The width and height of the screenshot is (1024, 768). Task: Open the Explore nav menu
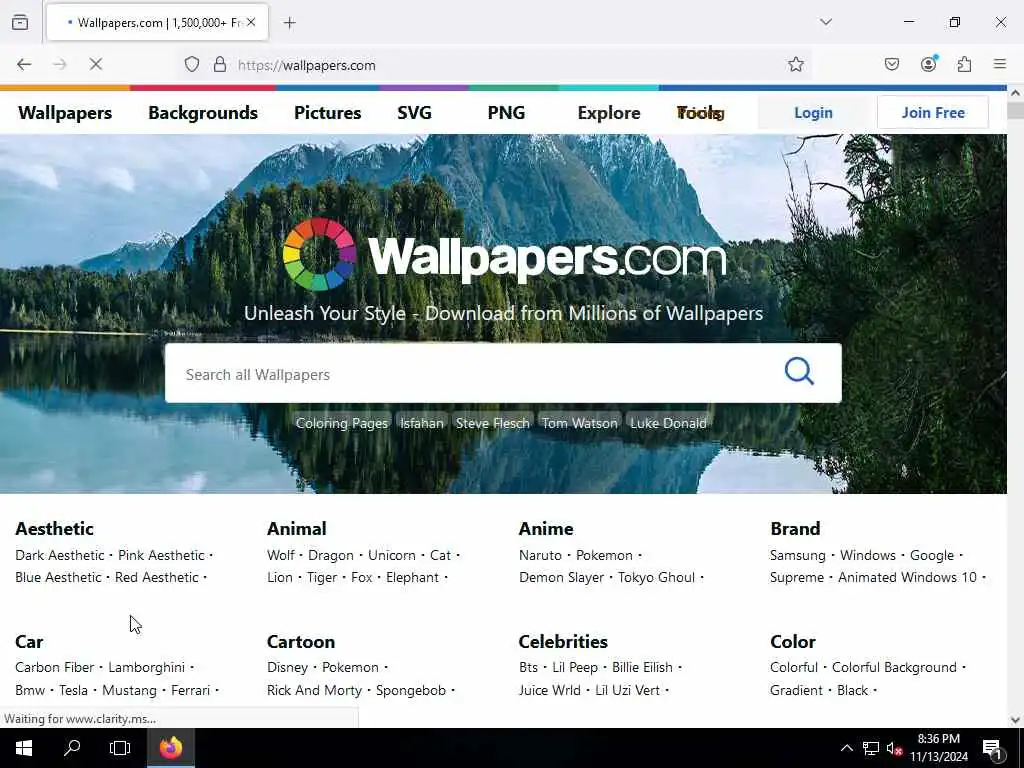[x=609, y=113]
